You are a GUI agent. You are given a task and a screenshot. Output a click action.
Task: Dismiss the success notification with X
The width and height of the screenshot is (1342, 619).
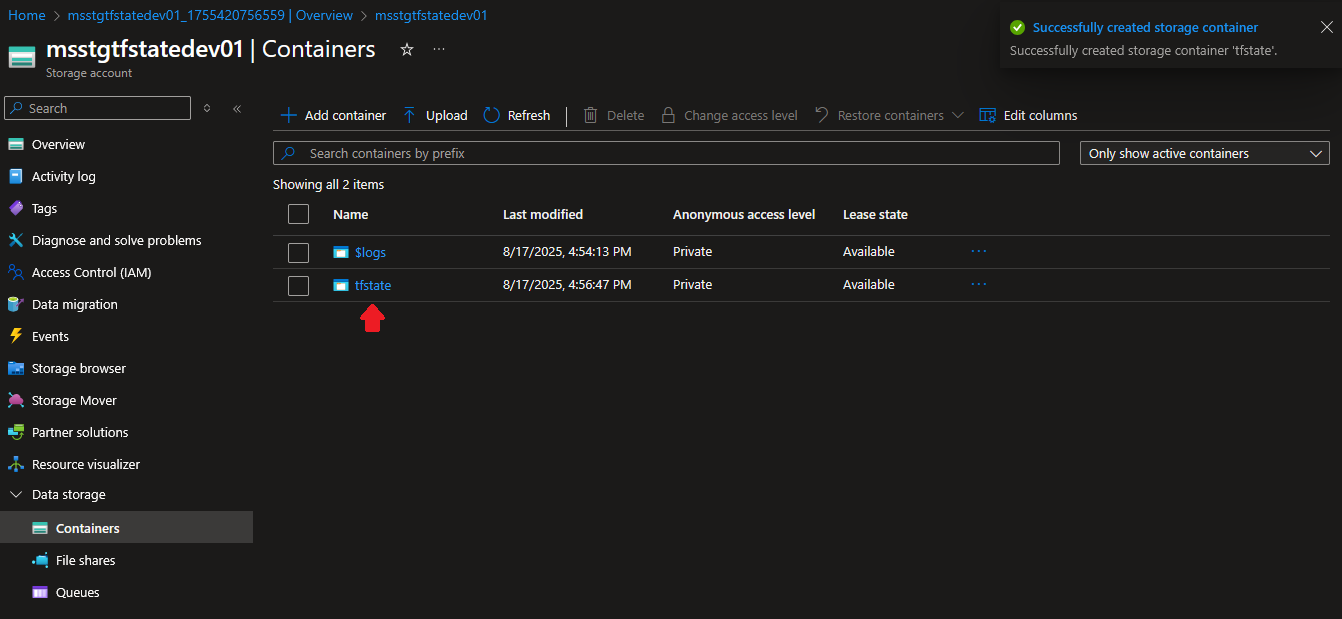pos(1326,27)
